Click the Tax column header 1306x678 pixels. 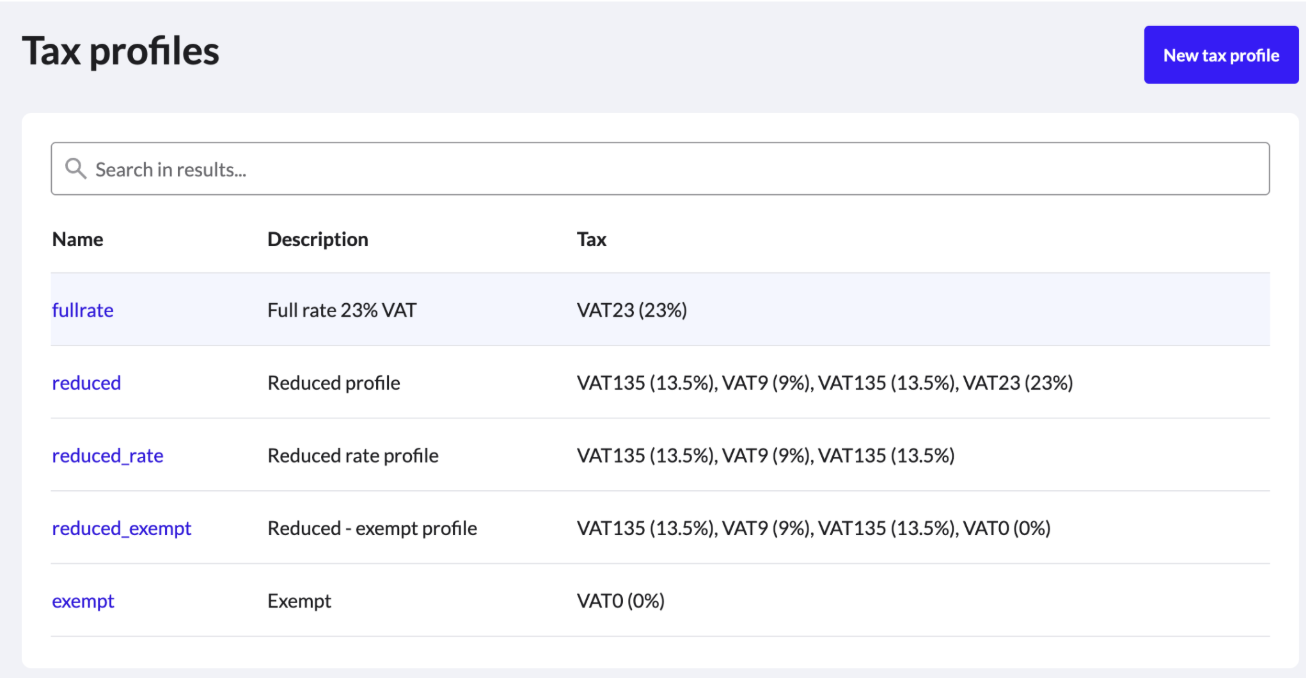pos(592,239)
